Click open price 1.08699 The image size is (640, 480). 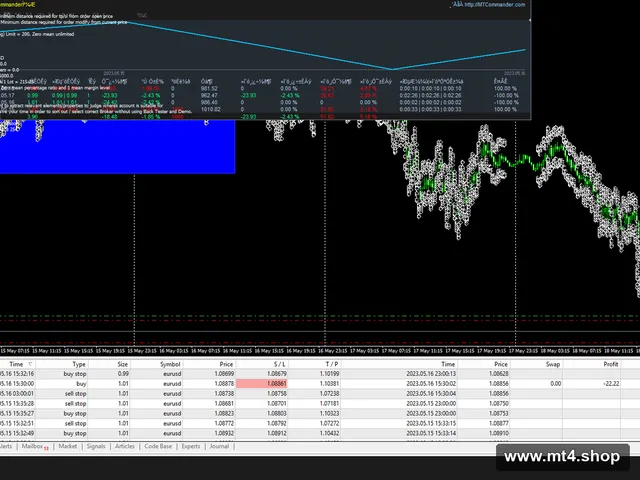coord(224,373)
